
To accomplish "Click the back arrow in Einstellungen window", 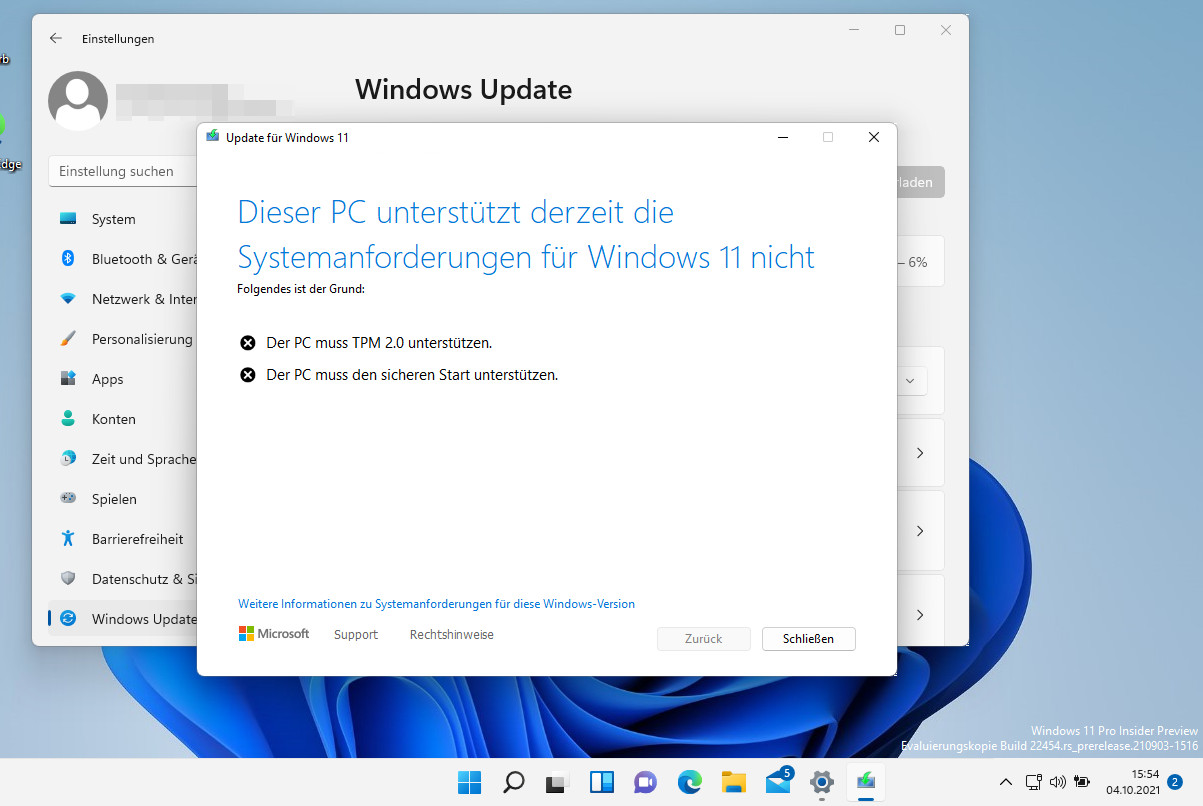I will click(x=56, y=38).
